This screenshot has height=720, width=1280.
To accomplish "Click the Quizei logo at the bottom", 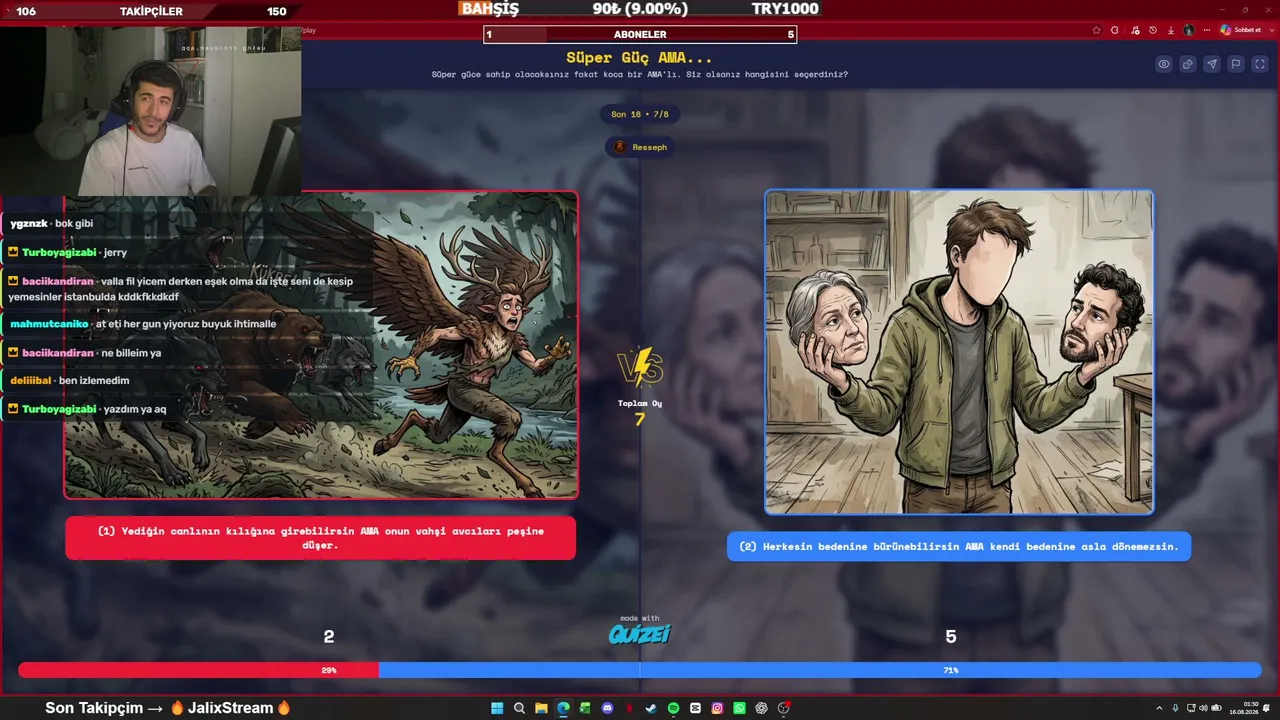I will (640, 632).
